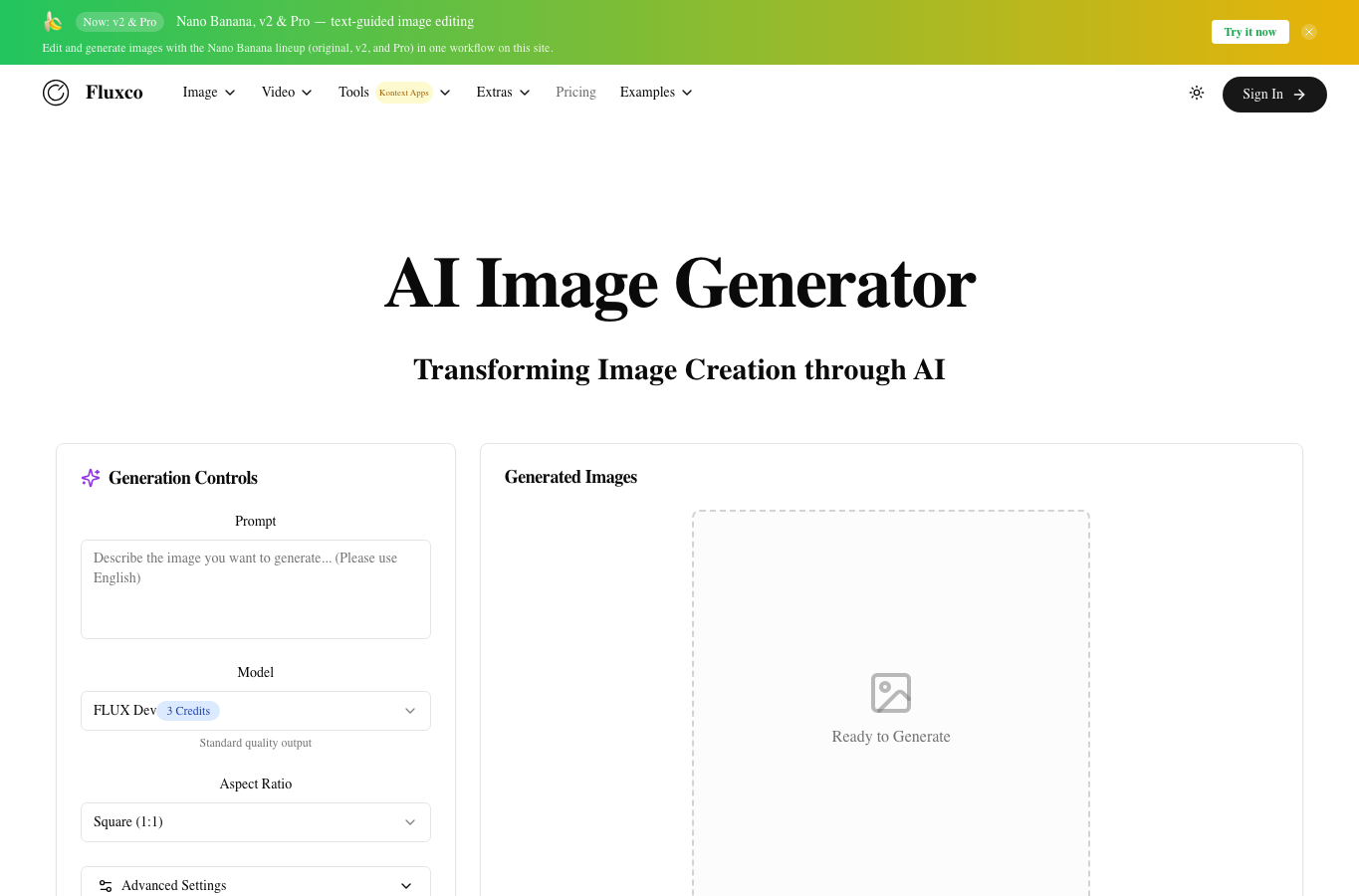This screenshot has width=1359, height=896.
Task: Click the Prompt text area
Action: click(x=256, y=589)
